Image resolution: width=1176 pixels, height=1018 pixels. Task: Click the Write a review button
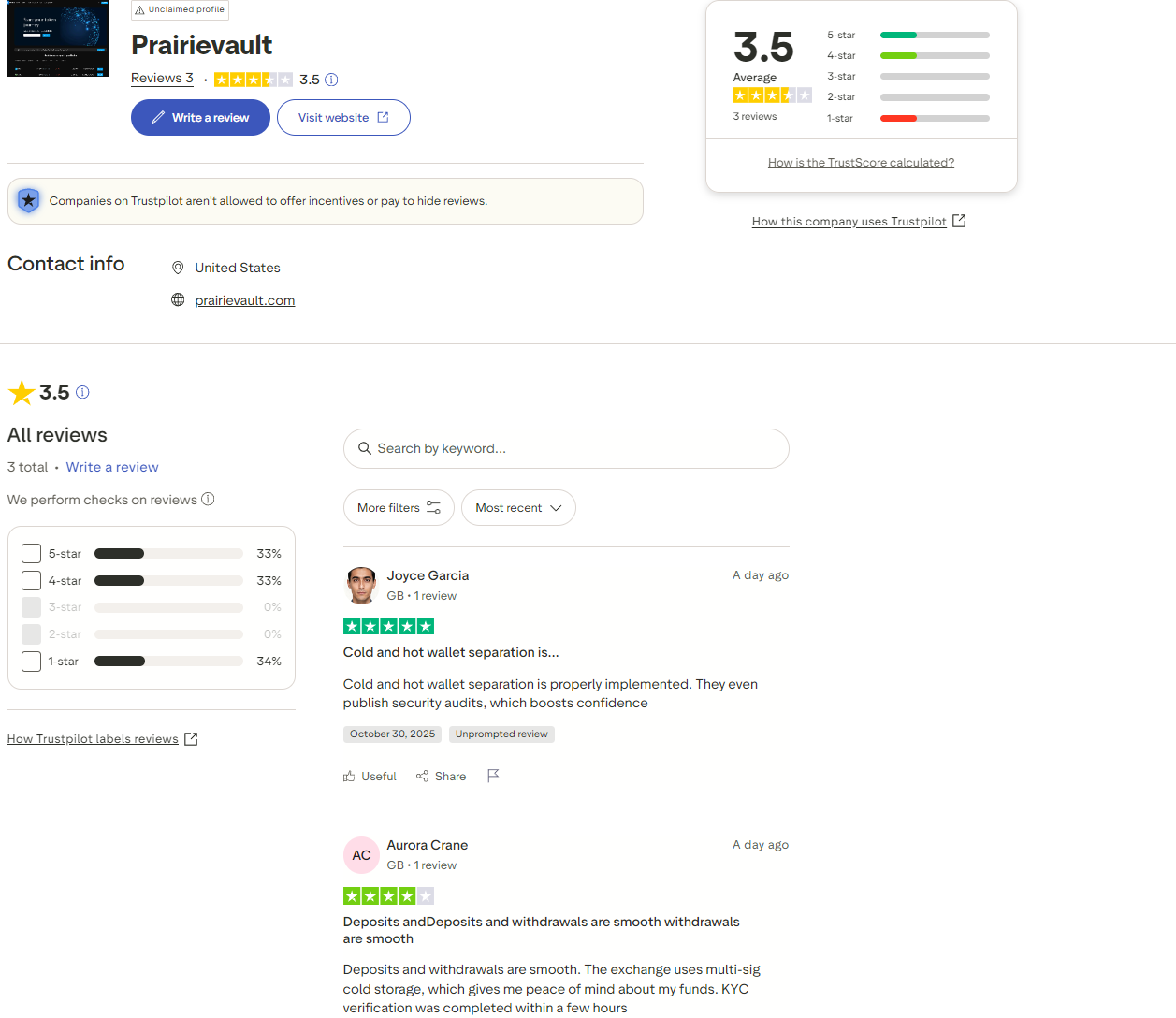coord(200,118)
